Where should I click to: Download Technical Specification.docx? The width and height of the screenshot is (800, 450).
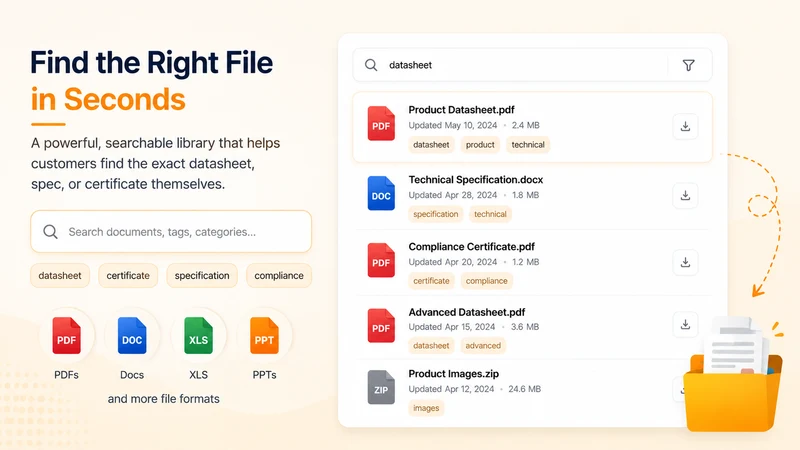(x=685, y=195)
